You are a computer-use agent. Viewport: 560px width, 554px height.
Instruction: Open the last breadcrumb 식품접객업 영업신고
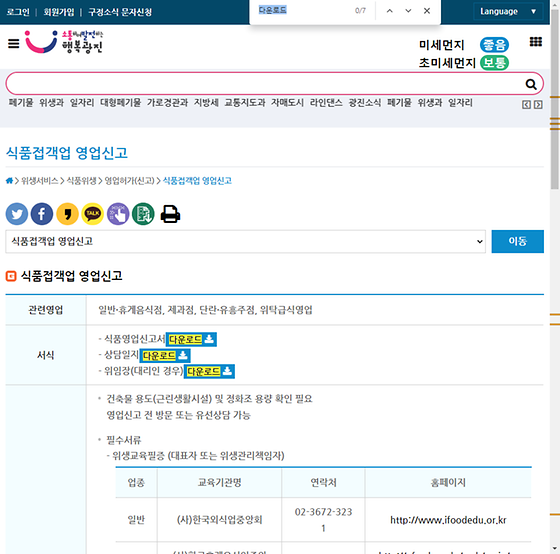(x=197, y=181)
